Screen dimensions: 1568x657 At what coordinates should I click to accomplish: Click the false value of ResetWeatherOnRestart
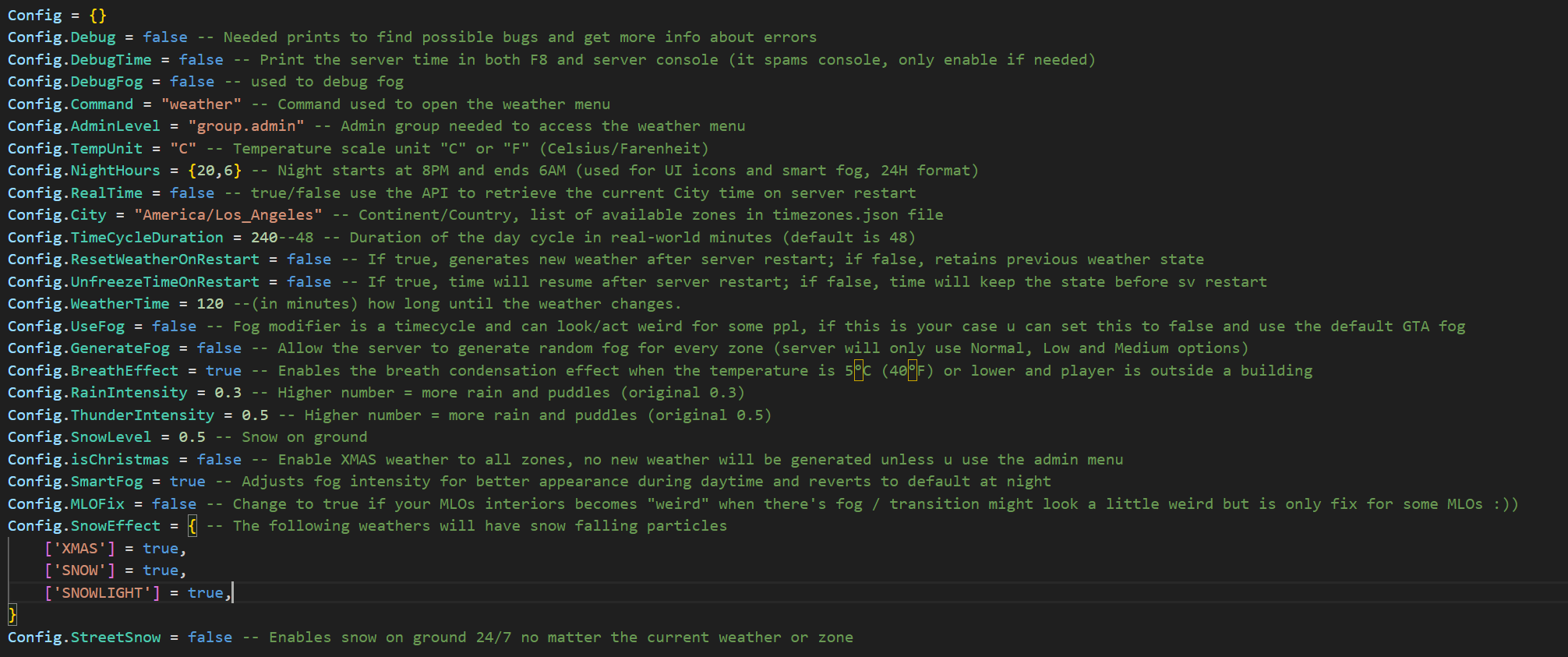309,260
